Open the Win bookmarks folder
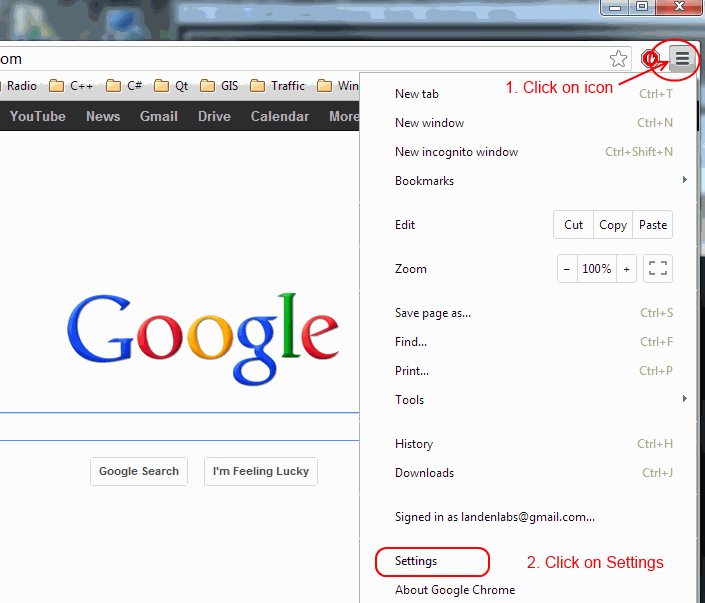The image size is (705, 603). click(x=338, y=85)
